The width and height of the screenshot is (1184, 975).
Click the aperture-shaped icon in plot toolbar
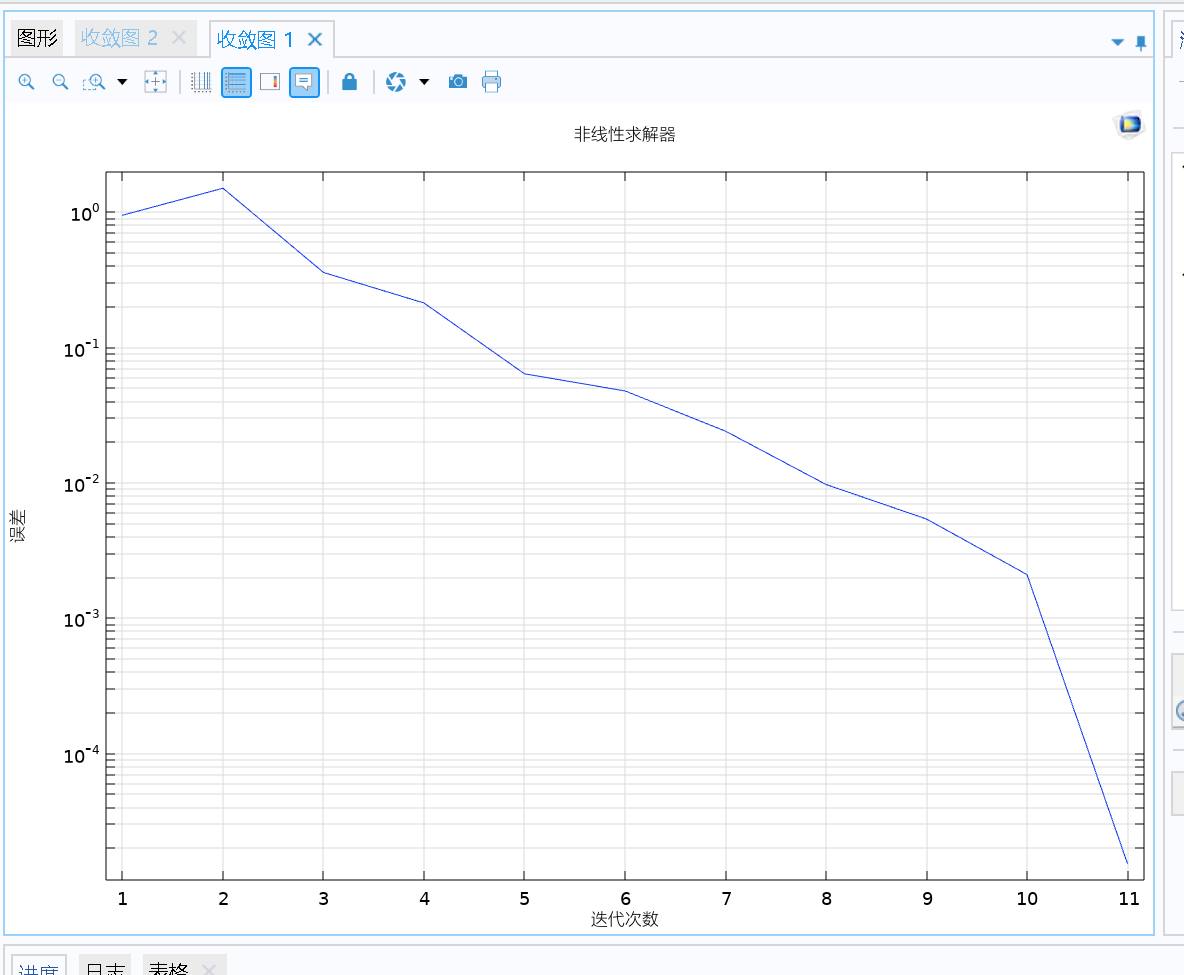tap(396, 82)
